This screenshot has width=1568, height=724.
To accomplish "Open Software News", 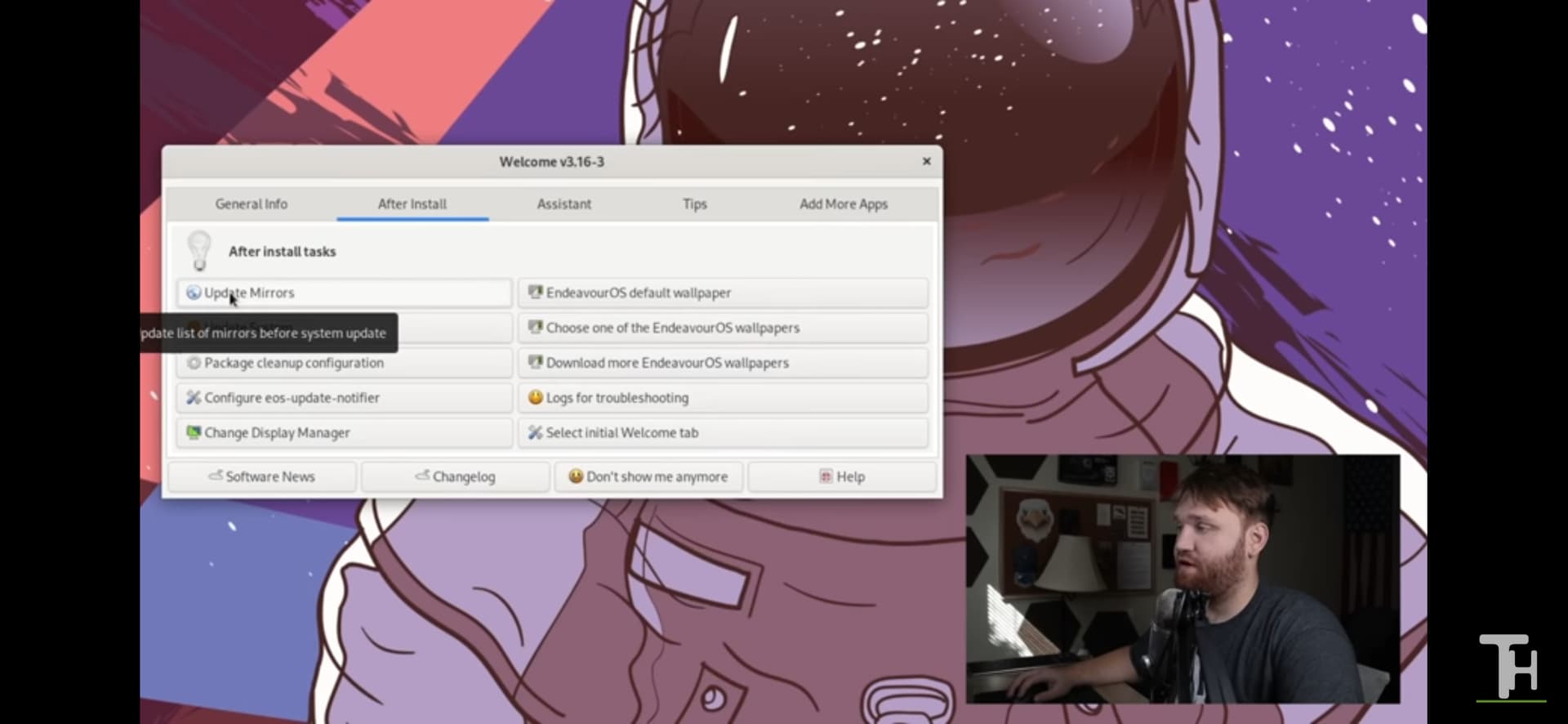I will point(262,476).
